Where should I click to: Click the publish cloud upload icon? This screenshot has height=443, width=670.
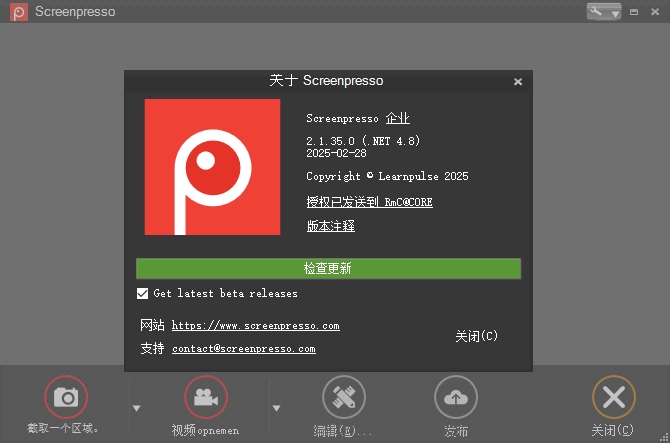[456, 397]
